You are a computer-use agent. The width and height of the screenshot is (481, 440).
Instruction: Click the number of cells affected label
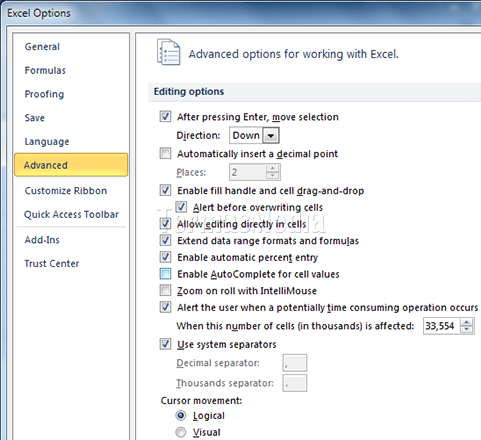pos(295,326)
